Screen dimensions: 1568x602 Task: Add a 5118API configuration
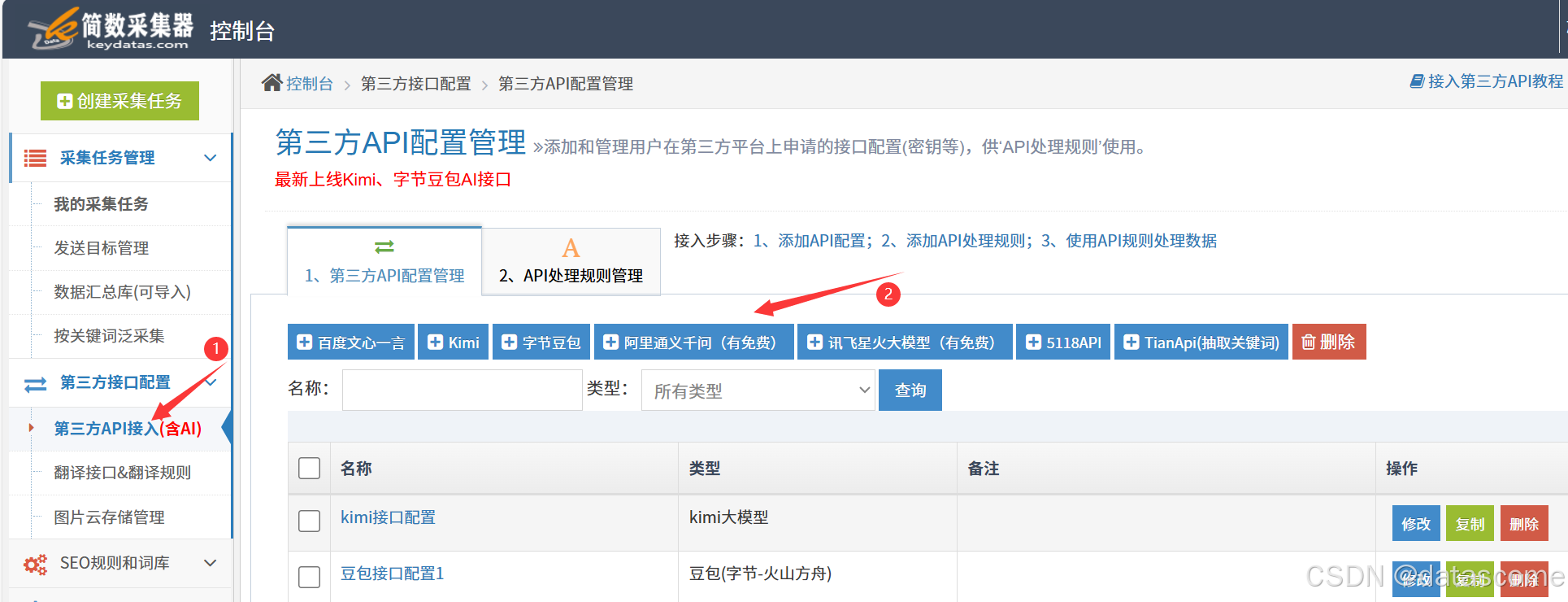tap(1063, 342)
